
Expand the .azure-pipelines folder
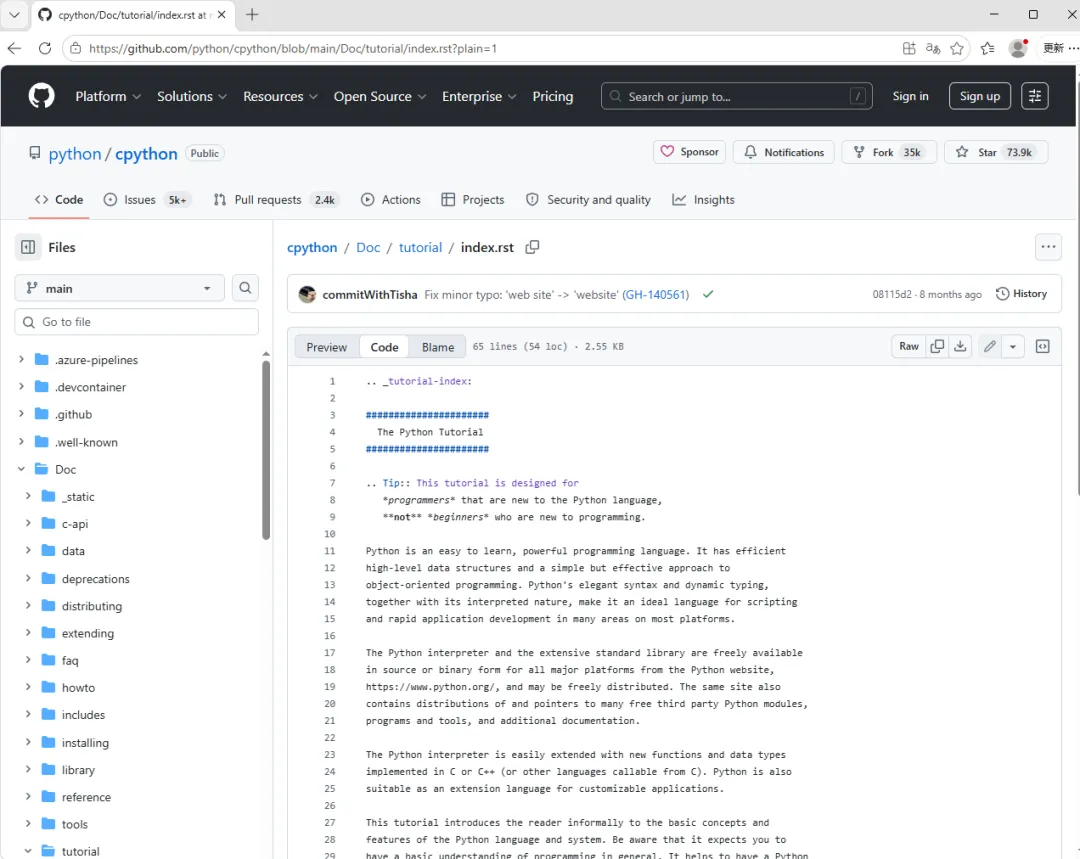click(x=21, y=360)
